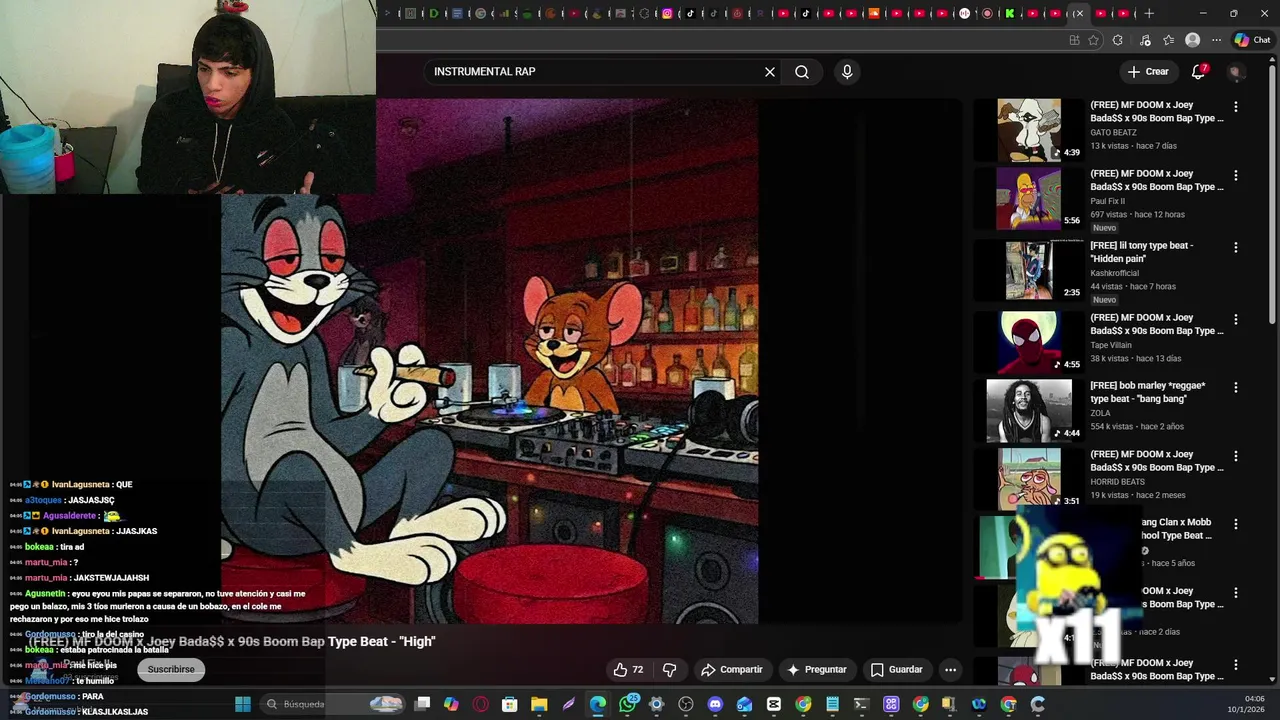Like the video with 72 likes

629,670
